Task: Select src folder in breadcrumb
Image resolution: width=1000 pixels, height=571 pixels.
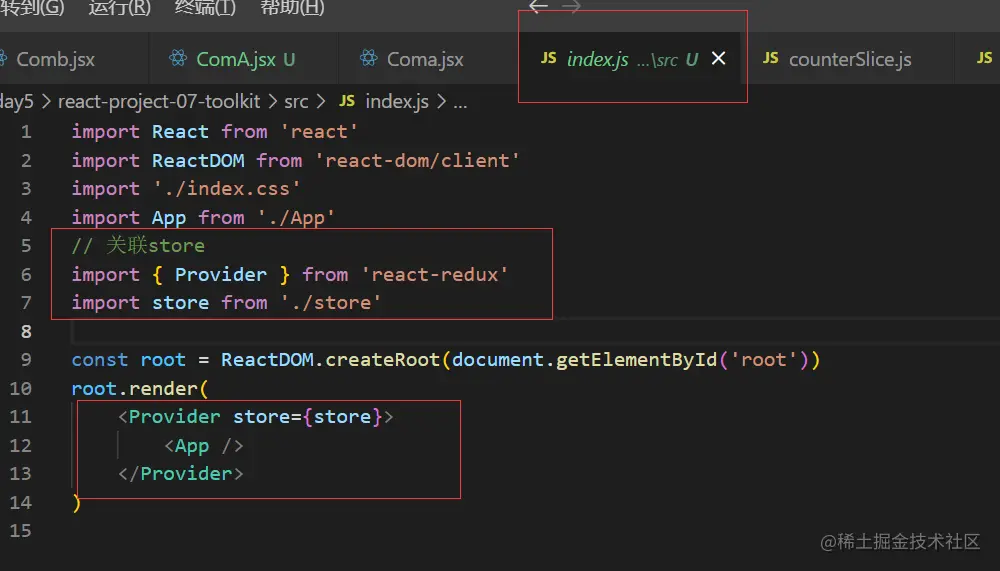Action: [296, 101]
